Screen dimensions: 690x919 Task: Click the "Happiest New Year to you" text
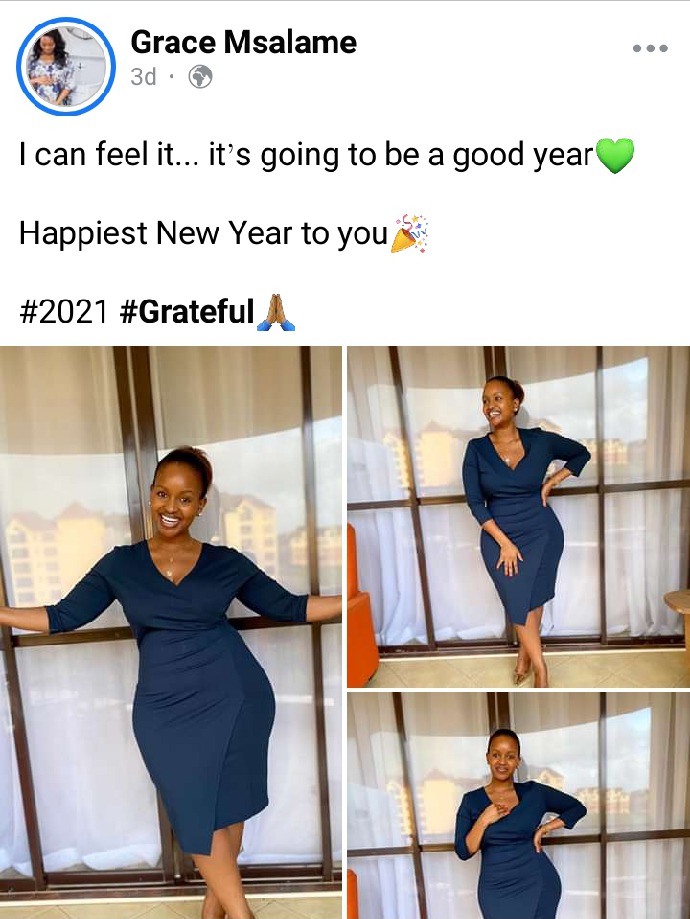[203, 233]
